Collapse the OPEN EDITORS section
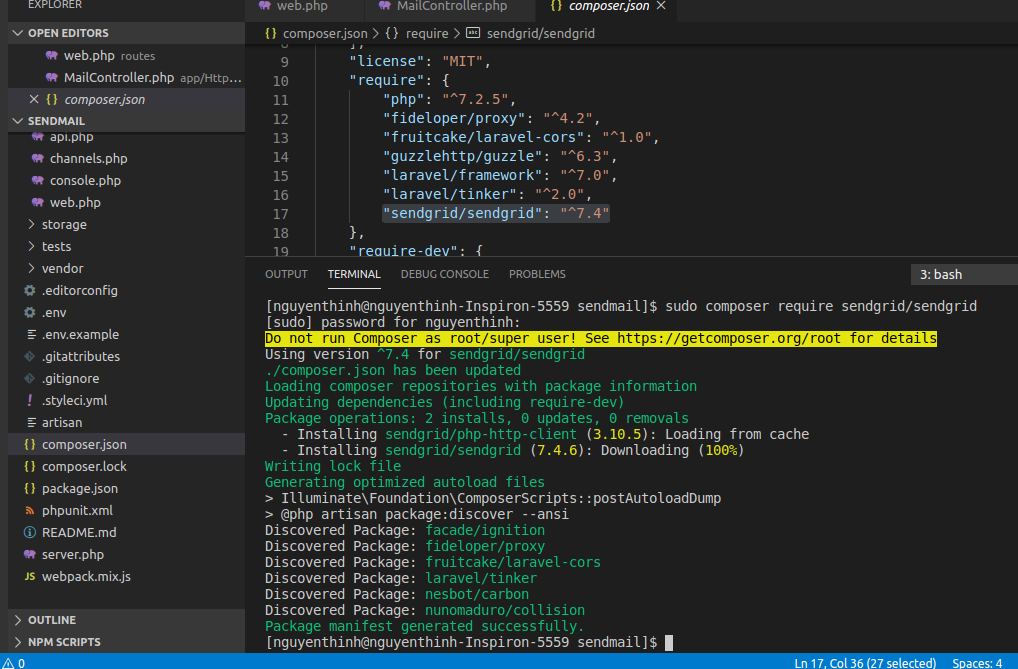 tap(17, 33)
